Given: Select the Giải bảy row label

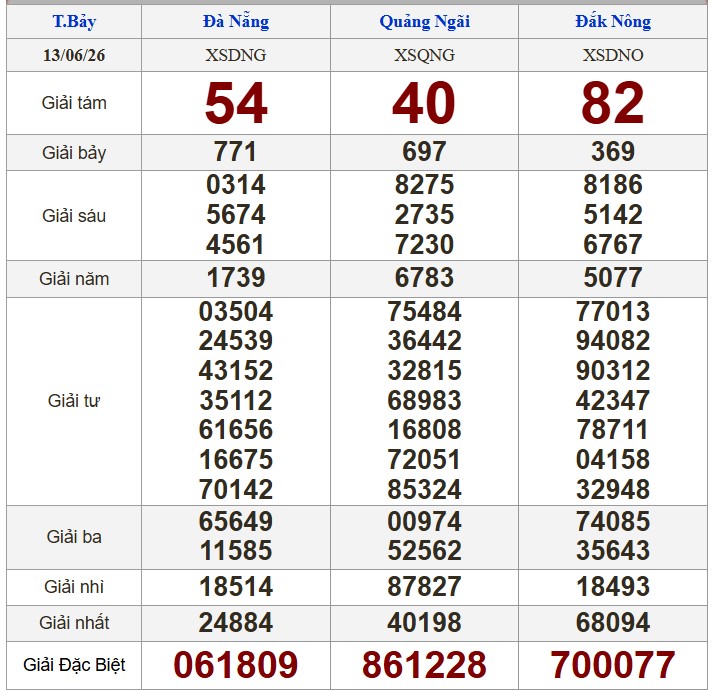Looking at the screenshot, I should coord(74,153).
